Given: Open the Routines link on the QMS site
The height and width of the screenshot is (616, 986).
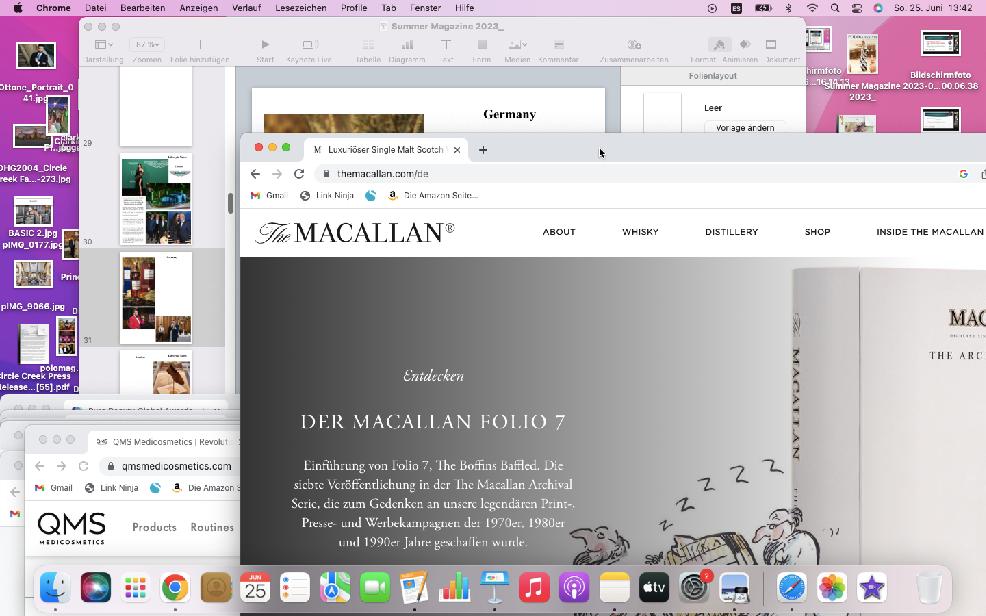Looking at the screenshot, I should coord(212,527).
